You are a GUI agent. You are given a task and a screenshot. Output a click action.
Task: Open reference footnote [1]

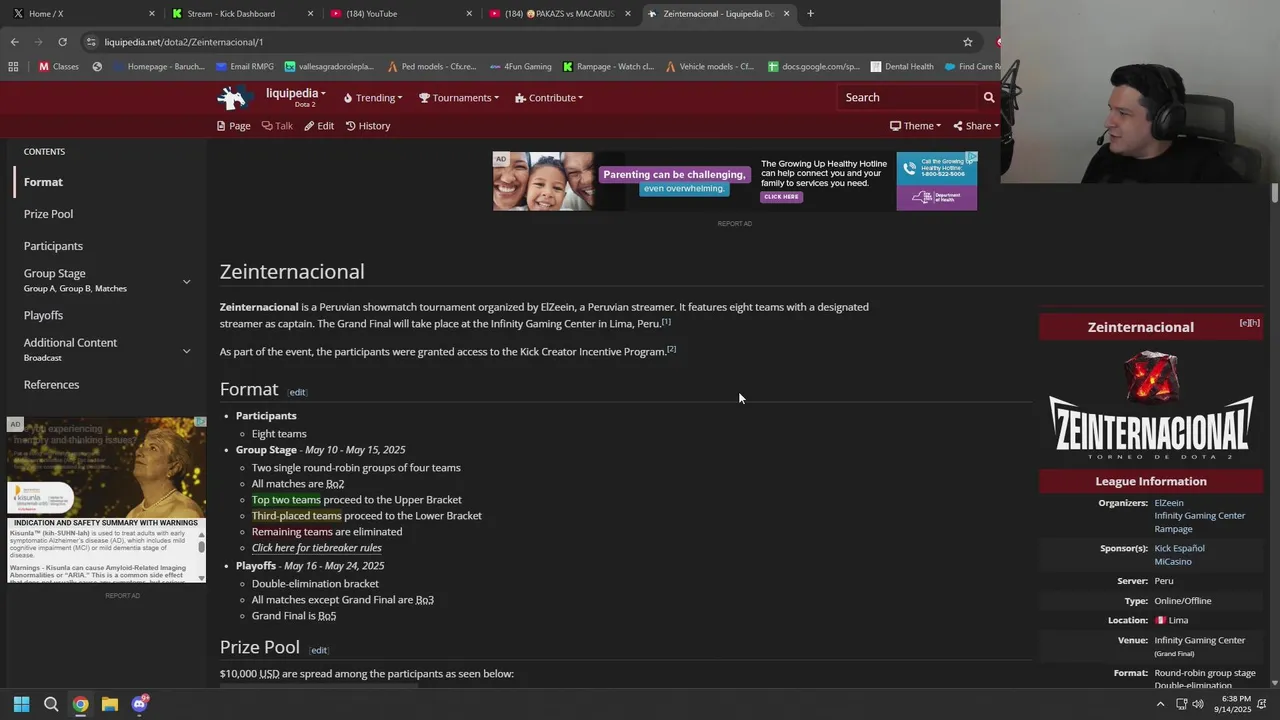coord(666,322)
